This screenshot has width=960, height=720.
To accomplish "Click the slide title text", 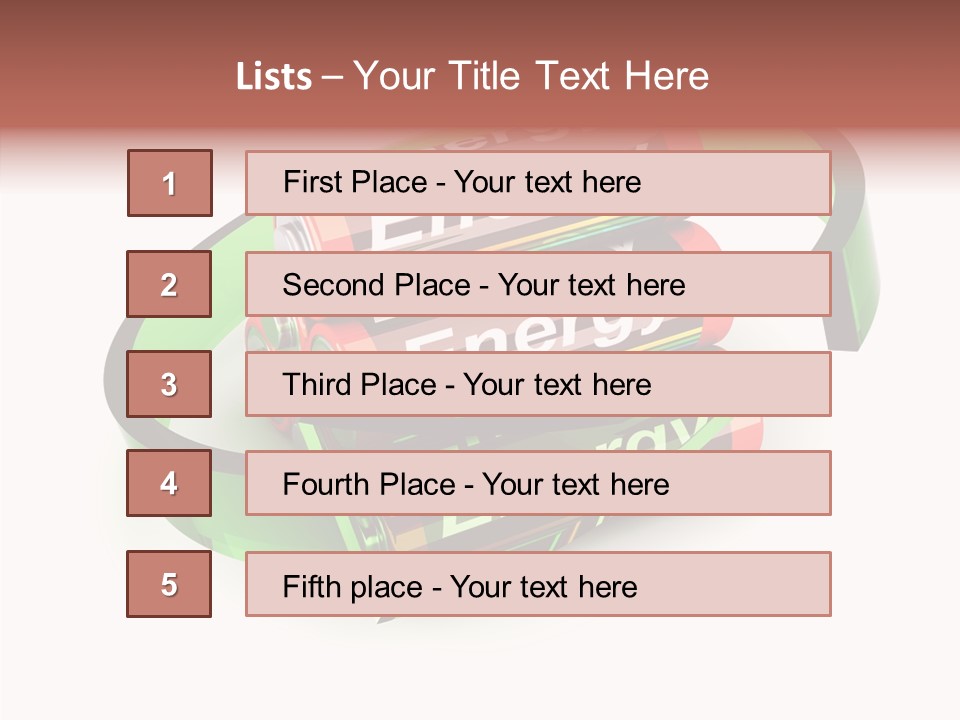I will click(473, 76).
